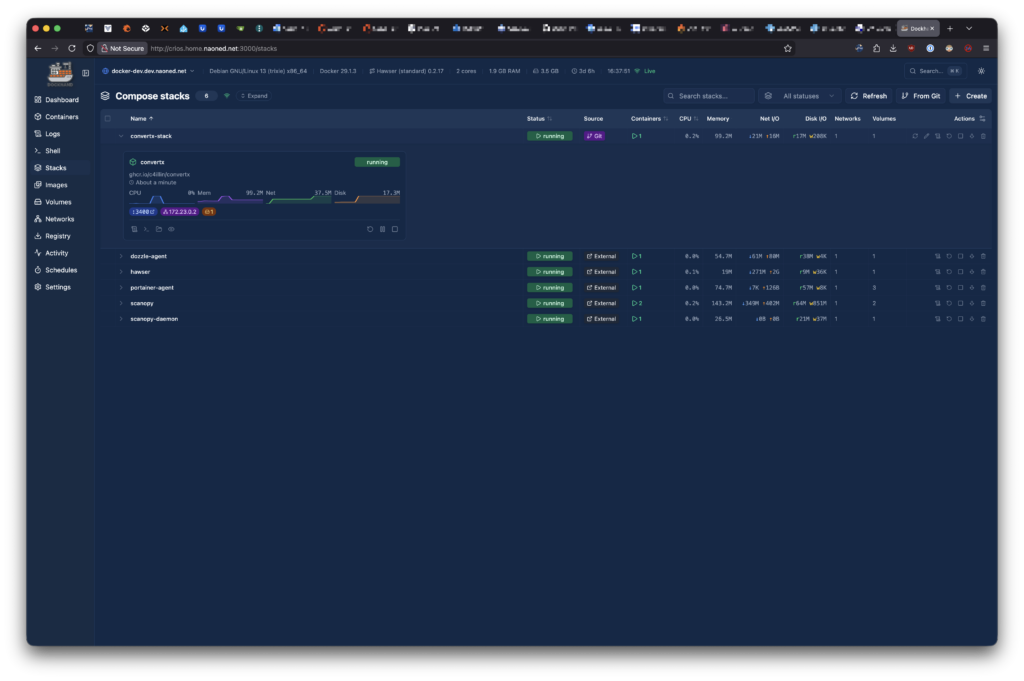Screen dimensions: 1024x681
Task: Stop the hawser stack using its stop icon
Action: coord(960,272)
